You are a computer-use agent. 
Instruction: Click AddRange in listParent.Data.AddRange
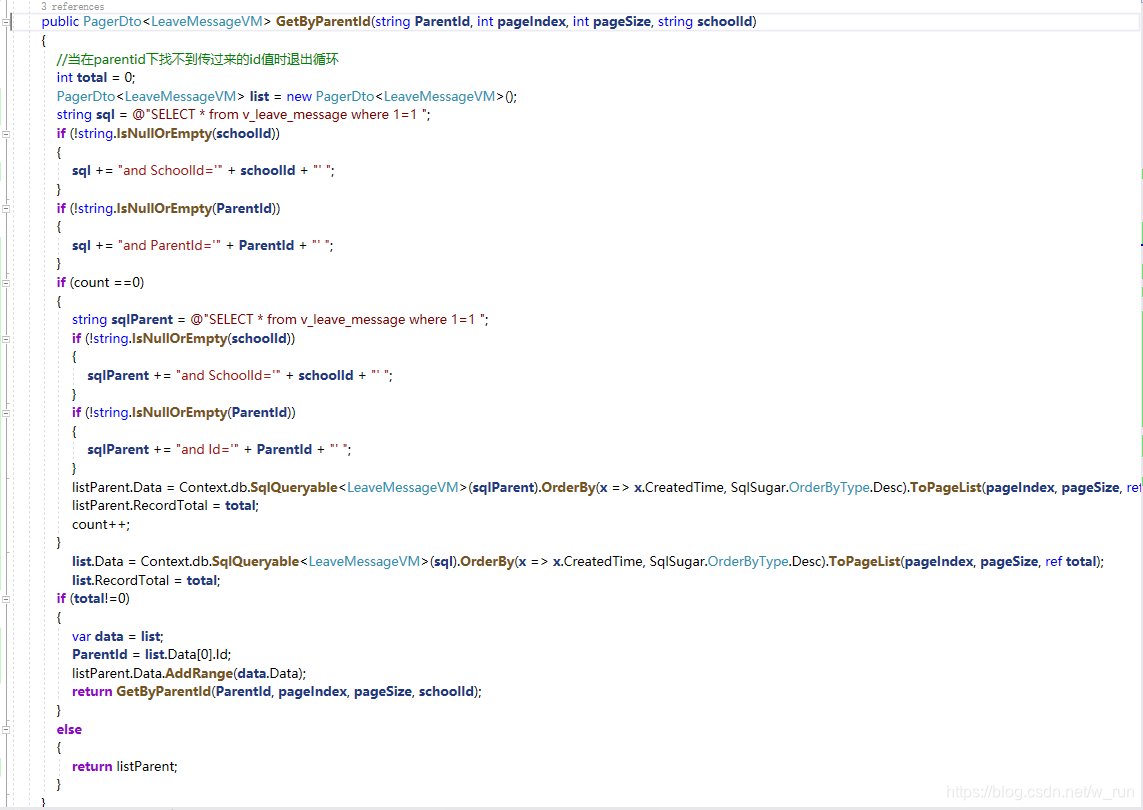(199, 674)
